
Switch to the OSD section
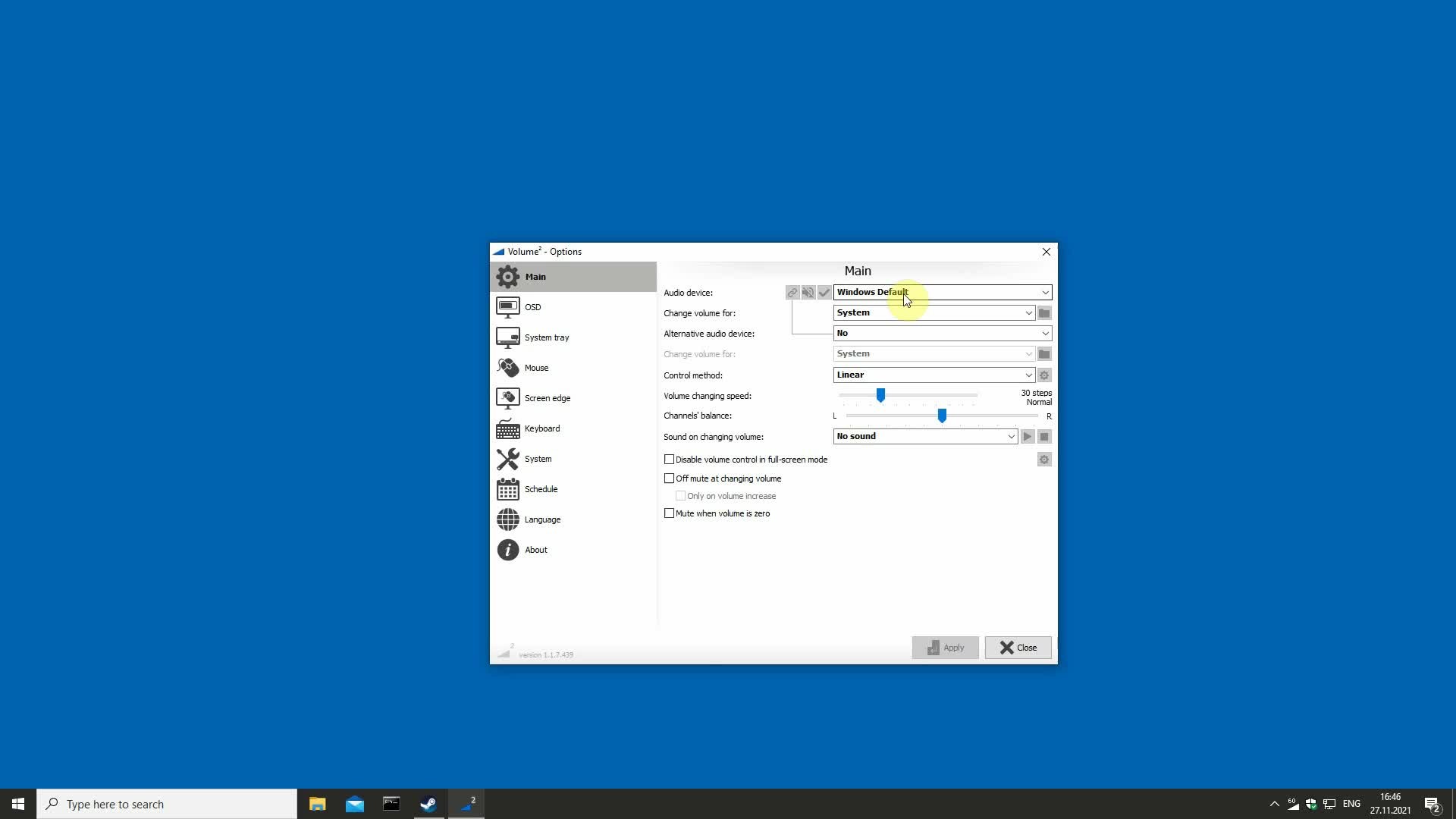coord(532,307)
